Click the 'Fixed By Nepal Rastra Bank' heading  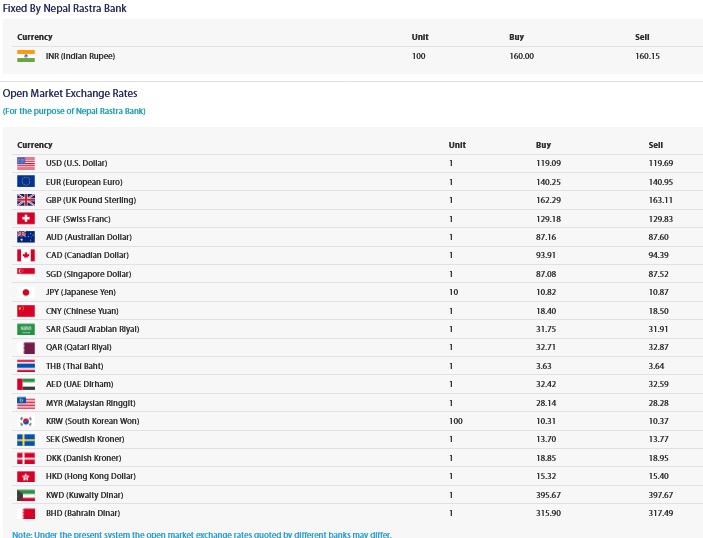coord(65,9)
